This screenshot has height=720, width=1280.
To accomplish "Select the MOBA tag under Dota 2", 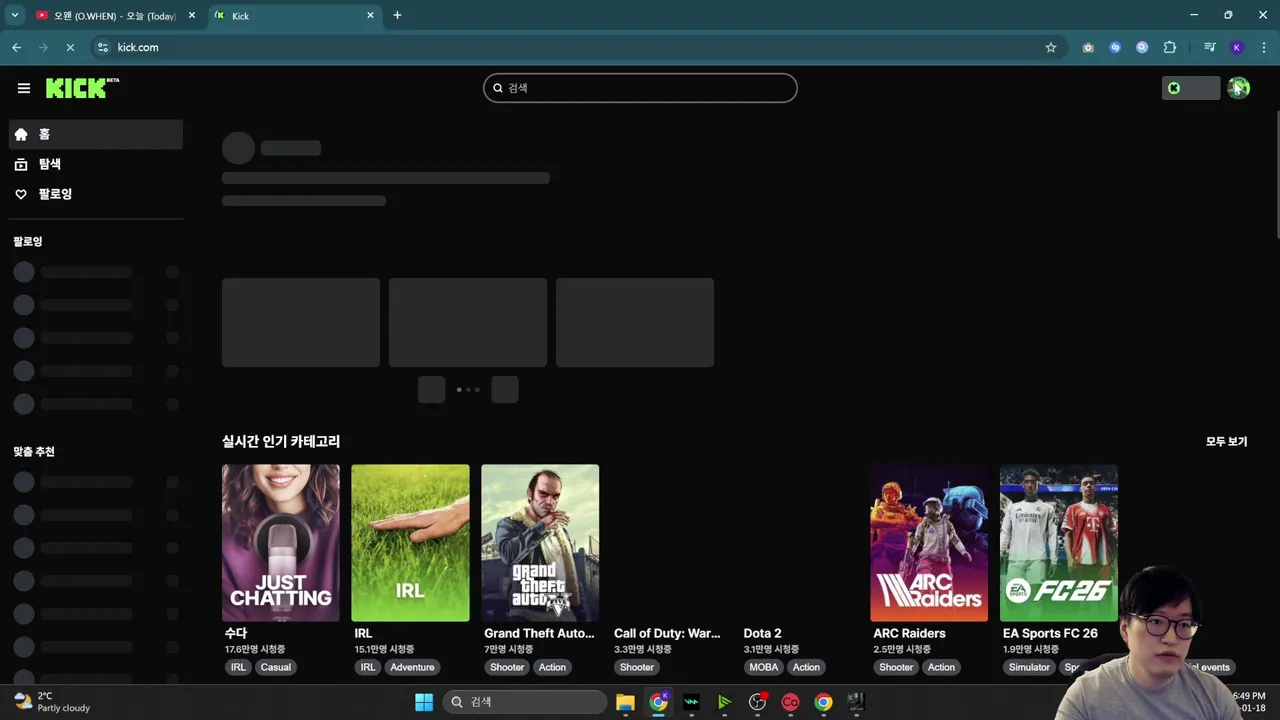I will click(x=763, y=667).
